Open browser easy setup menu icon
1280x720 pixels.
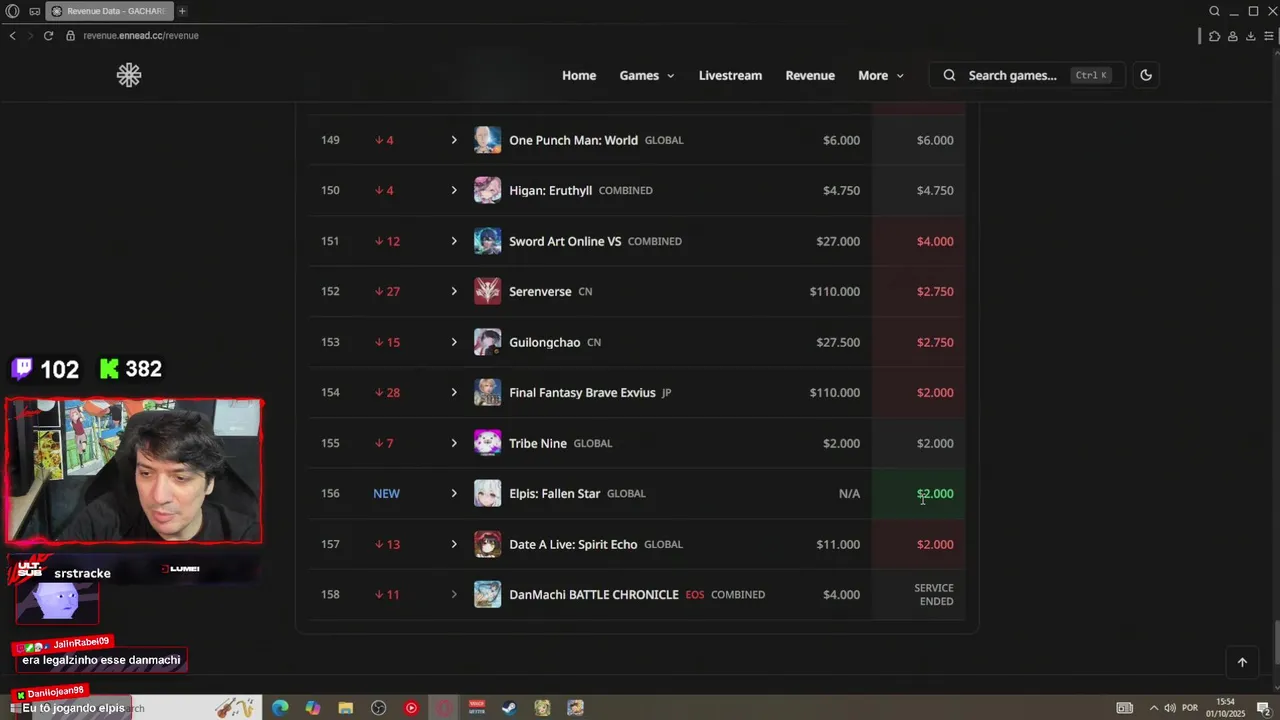1269,35
